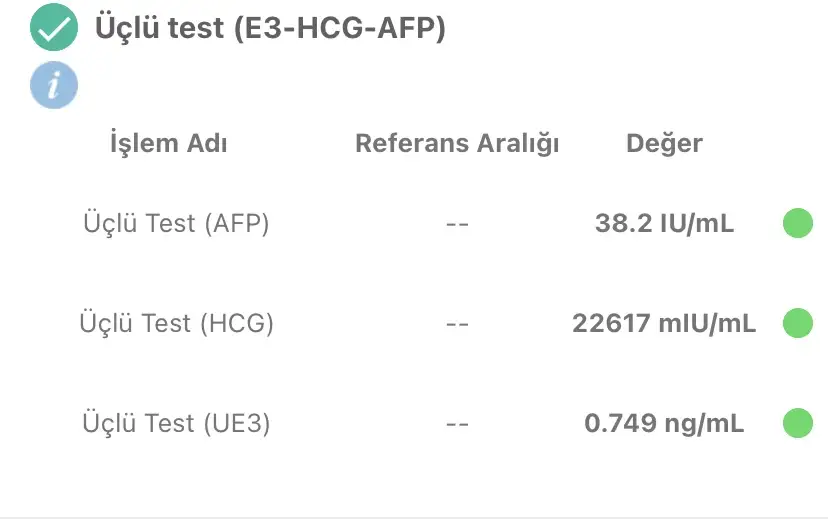The height and width of the screenshot is (521, 828).
Task: Open the 'Üçlü Test (UE3)' row label
Action: (176, 423)
